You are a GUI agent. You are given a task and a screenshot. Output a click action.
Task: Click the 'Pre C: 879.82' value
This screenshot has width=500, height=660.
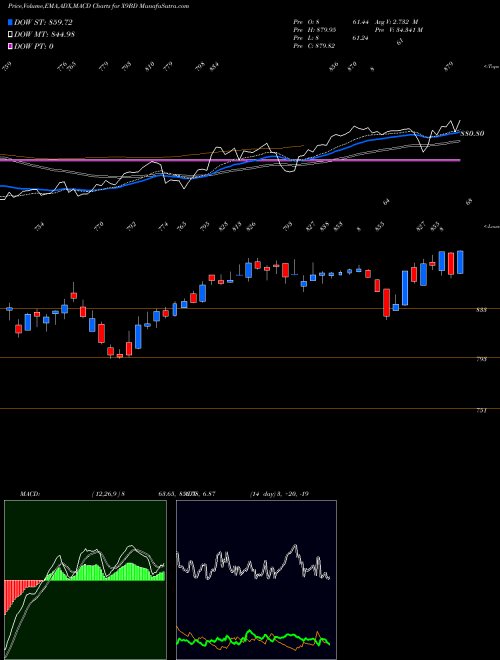pyautogui.click(x=314, y=46)
